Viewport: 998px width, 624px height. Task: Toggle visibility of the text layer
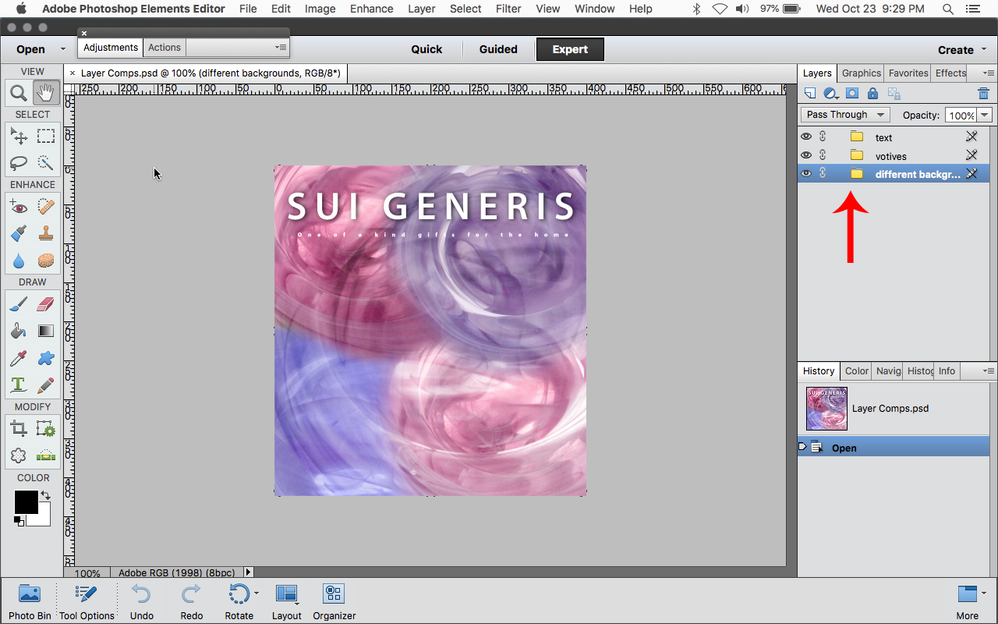806,137
